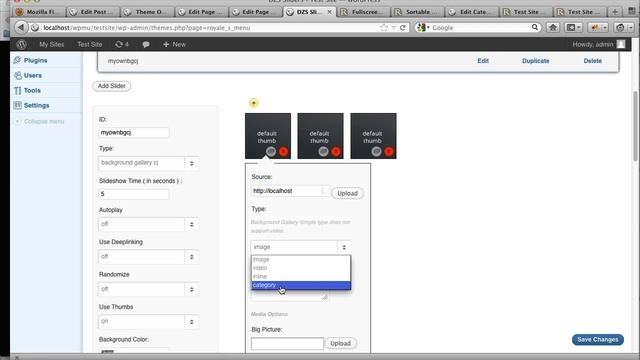Viewport: 640px width, 360px height.
Task: Click the search magnifier icon in Google box
Action: tap(534, 27)
